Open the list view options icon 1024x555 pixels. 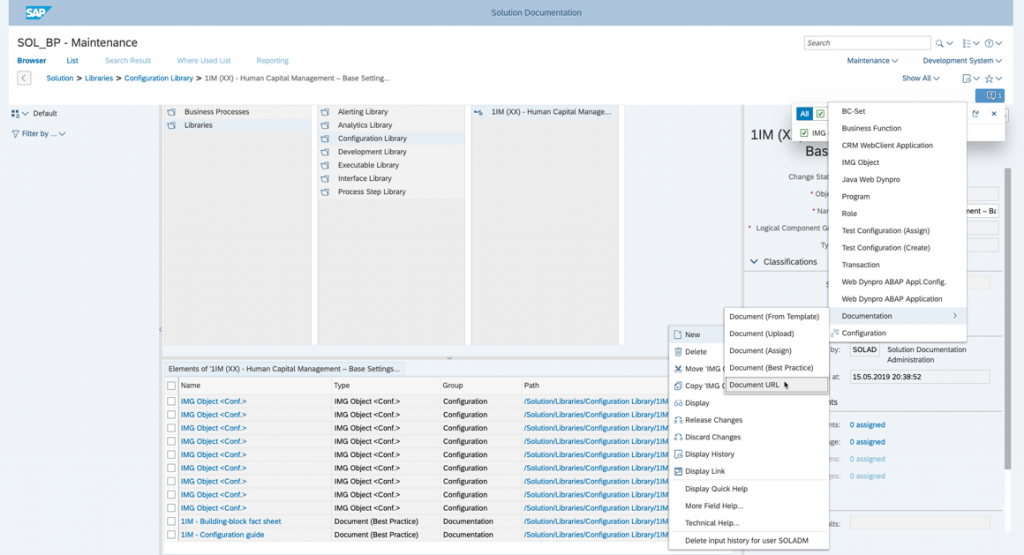[x=967, y=43]
